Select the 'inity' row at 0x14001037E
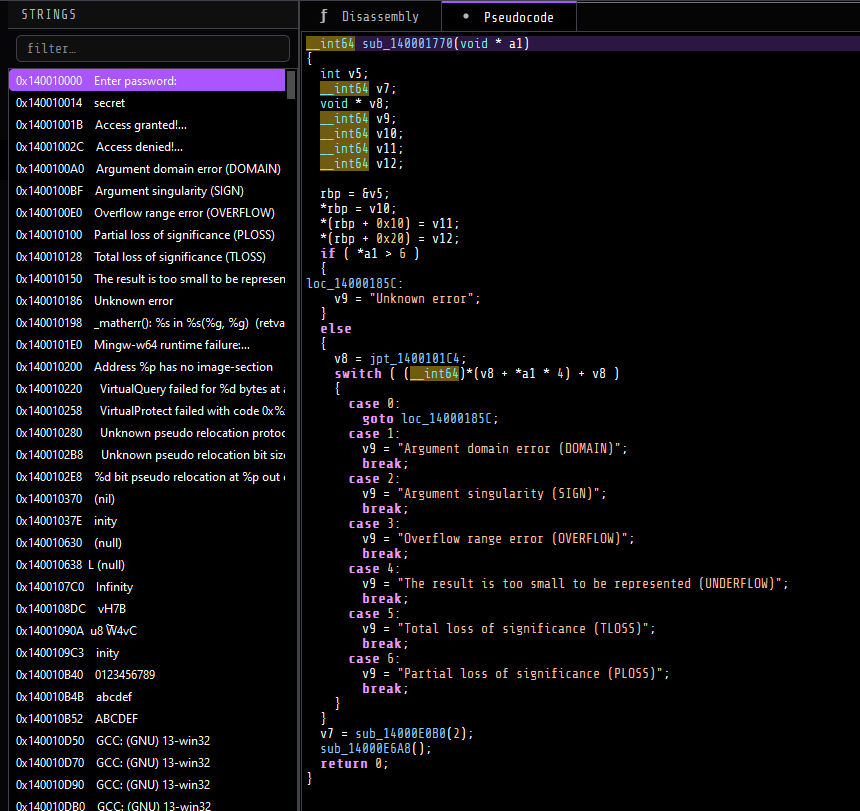Screen dimensions: 860x811 tap(147, 520)
